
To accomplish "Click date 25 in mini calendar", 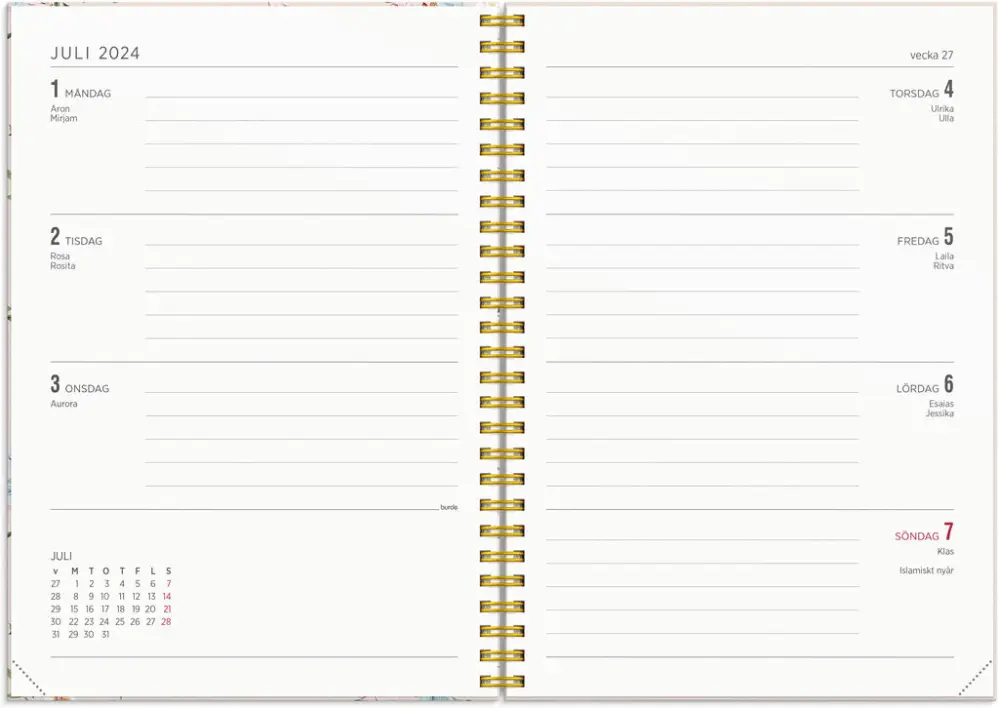I will click(120, 622).
